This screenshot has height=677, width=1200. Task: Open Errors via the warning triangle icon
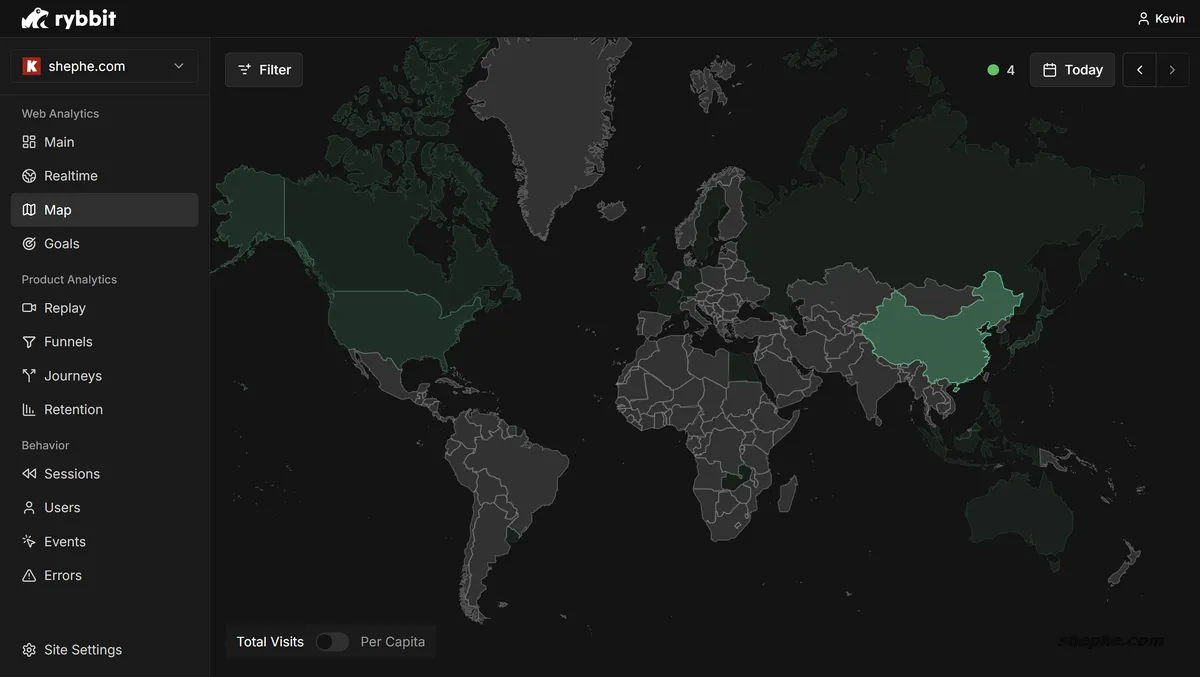[29, 576]
